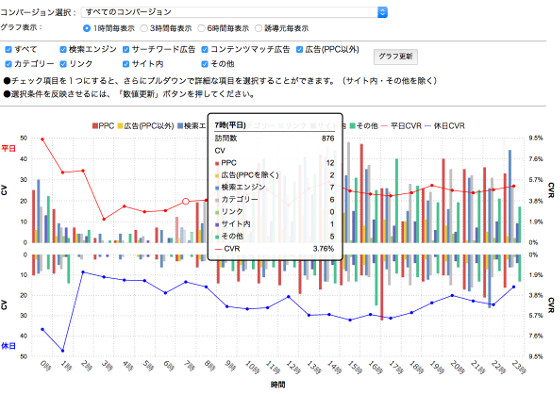The image size is (560, 394).
Task: Click the 休日CVR legend entry
Action: point(445,126)
